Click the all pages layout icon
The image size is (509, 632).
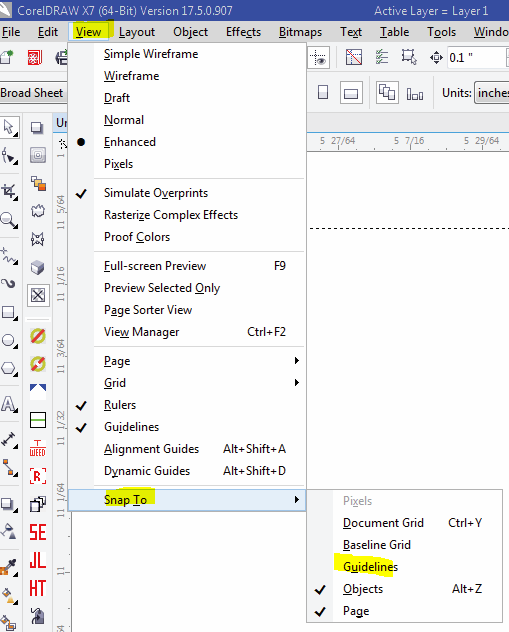coord(387,93)
